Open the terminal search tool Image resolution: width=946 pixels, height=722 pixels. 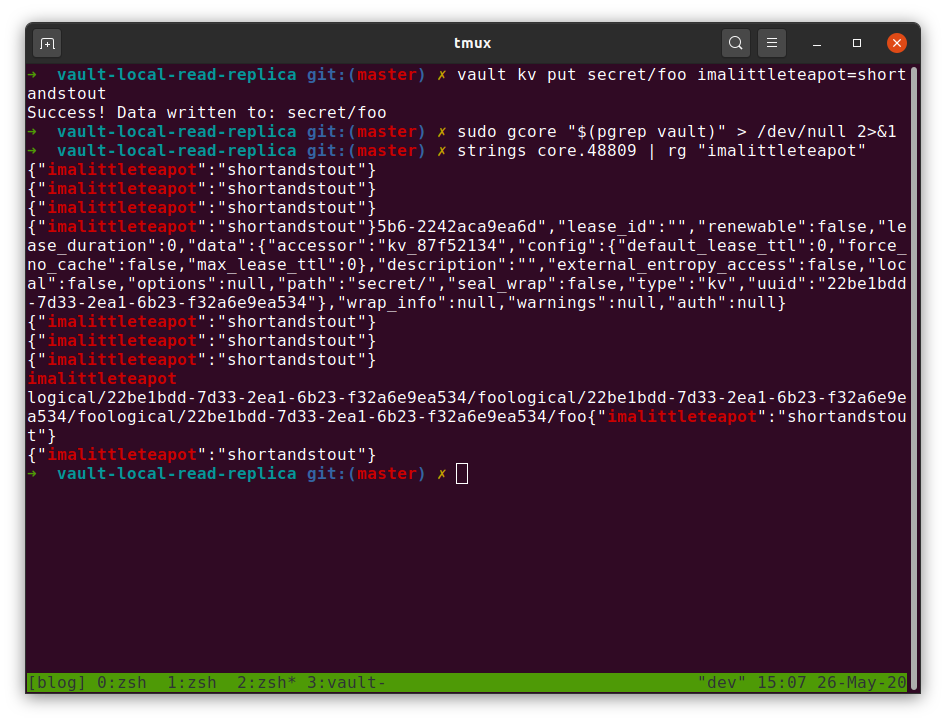tap(735, 43)
